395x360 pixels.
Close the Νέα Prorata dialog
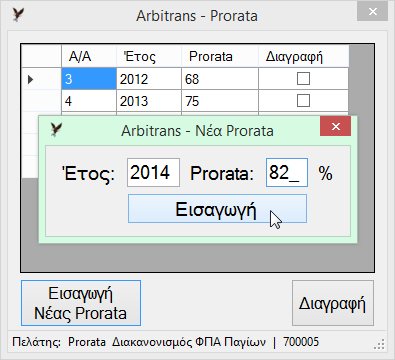pyautogui.click(x=335, y=126)
